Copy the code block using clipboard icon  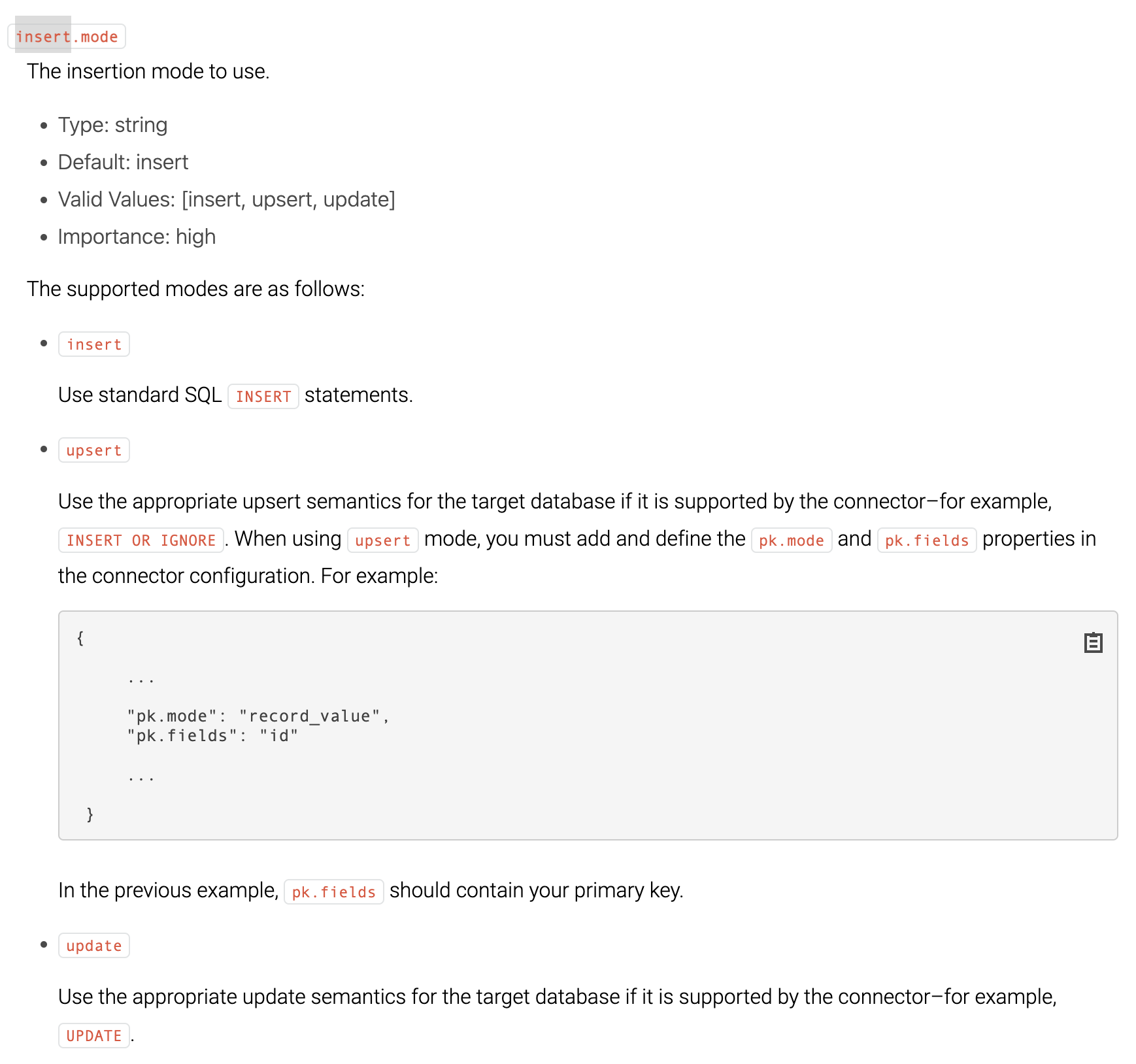pos(1093,643)
